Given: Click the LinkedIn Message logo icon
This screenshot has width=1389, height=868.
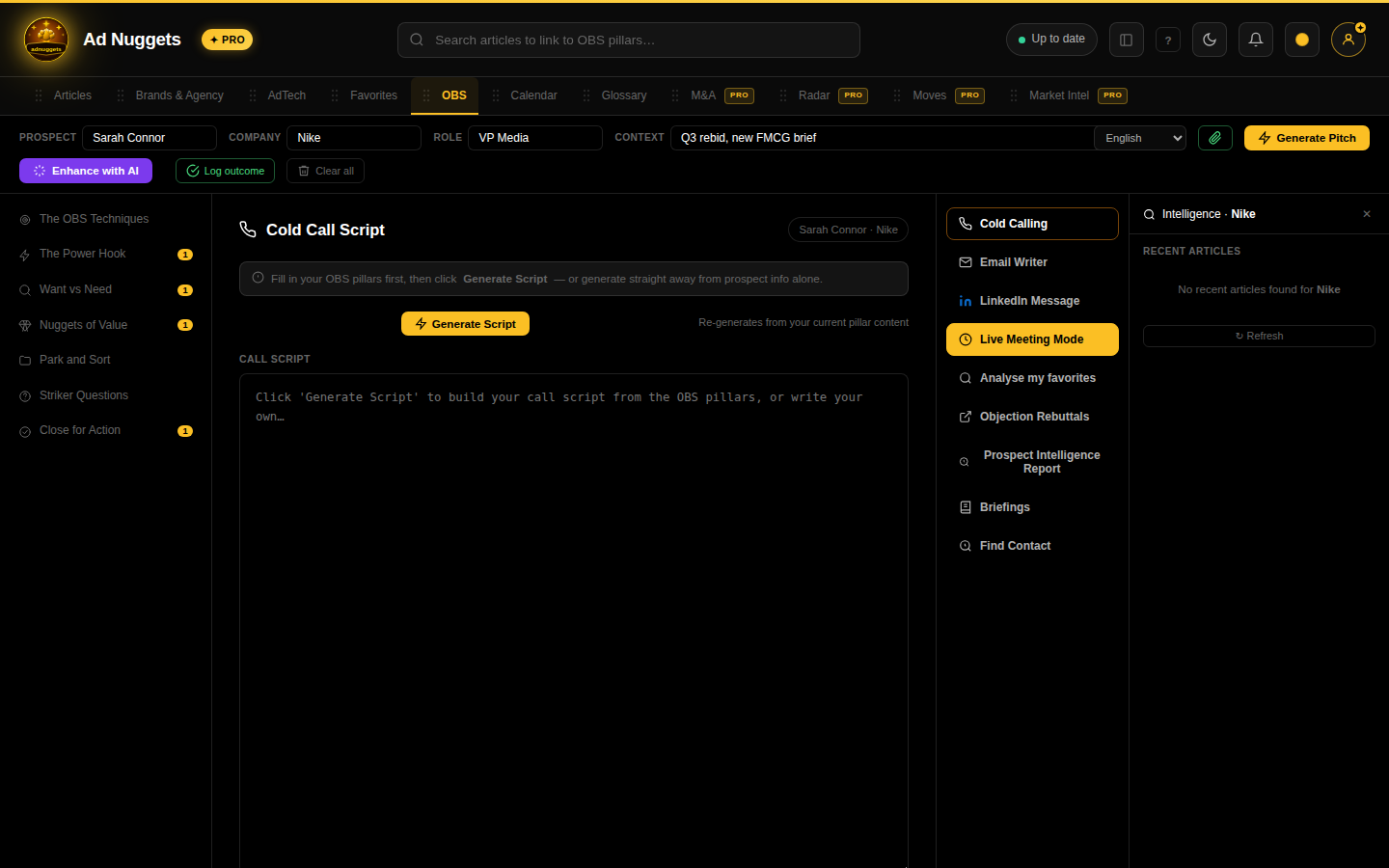Looking at the screenshot, I should (966, 301).
